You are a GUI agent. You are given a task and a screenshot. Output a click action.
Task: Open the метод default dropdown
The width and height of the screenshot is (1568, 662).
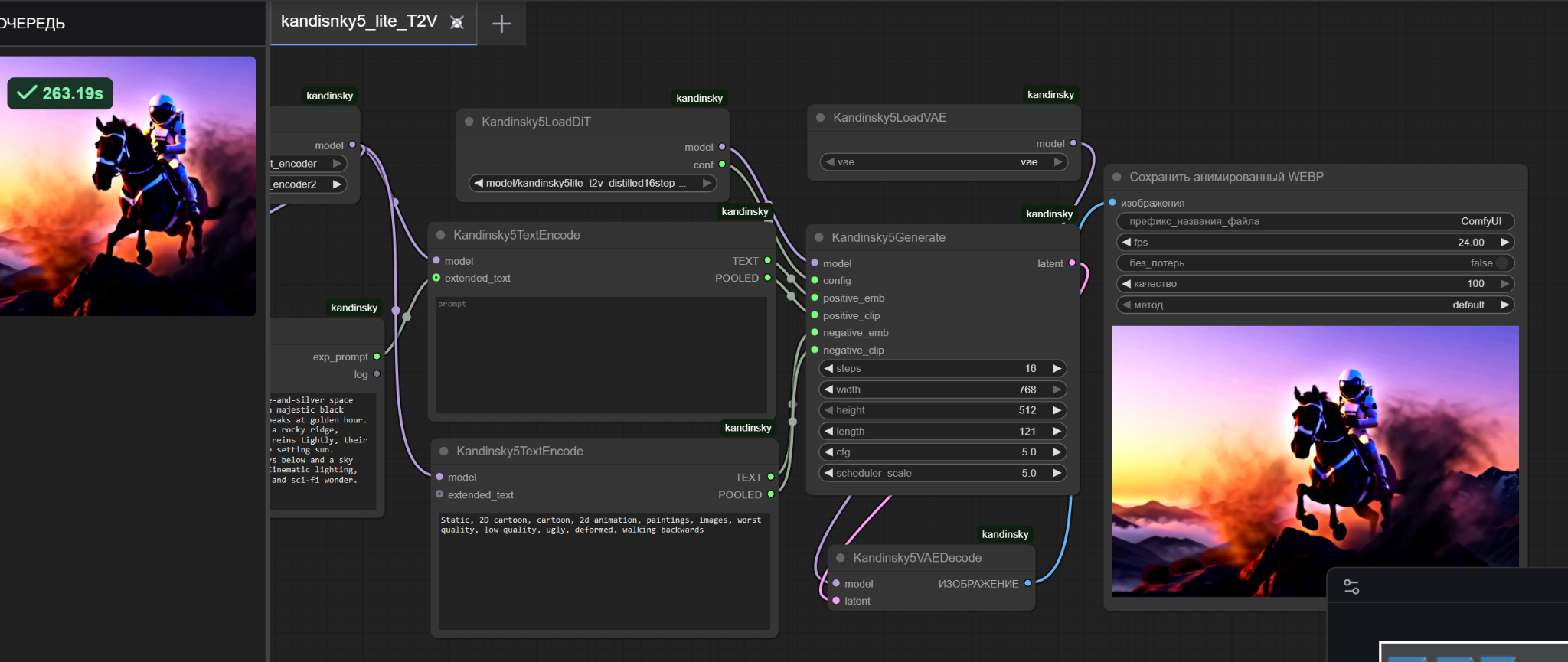(1314, 305)
